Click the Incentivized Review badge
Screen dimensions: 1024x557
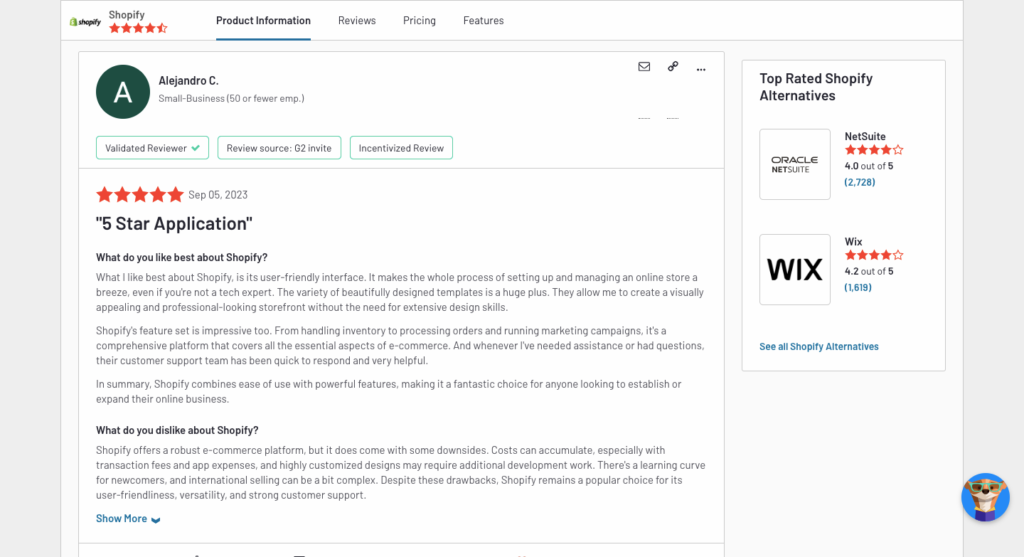click(x=401, y=148)
